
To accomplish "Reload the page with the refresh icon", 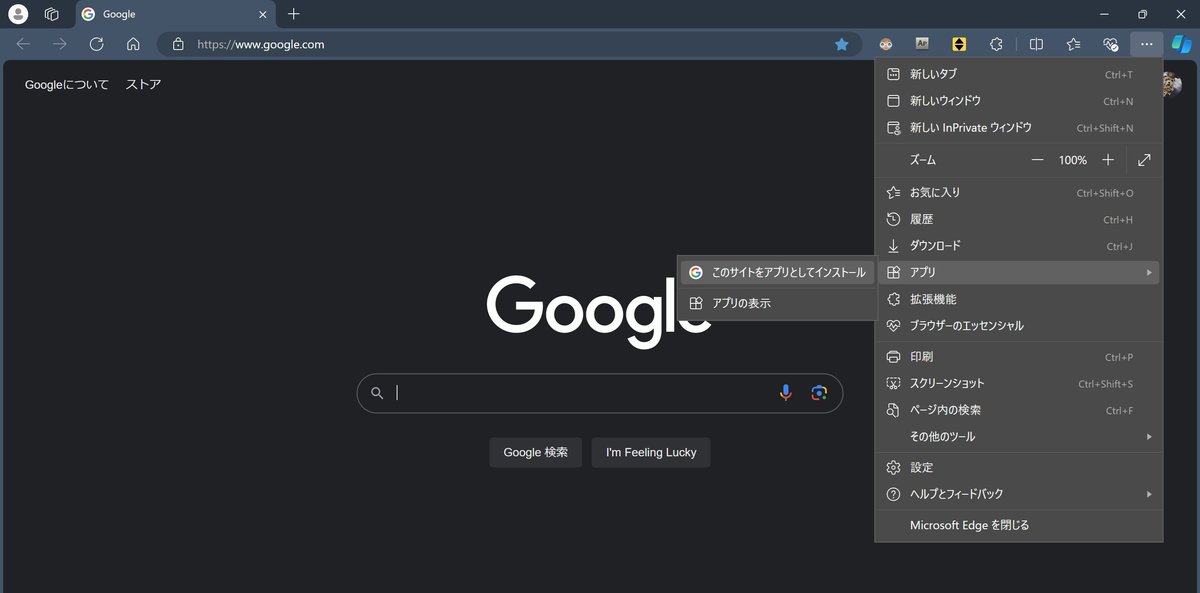I will [96, 44].
